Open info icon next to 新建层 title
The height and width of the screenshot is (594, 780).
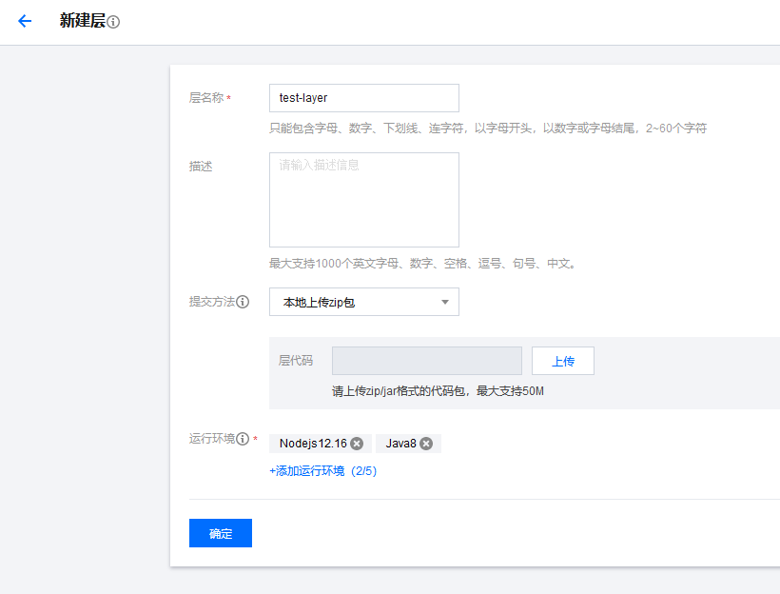point(113,22)
